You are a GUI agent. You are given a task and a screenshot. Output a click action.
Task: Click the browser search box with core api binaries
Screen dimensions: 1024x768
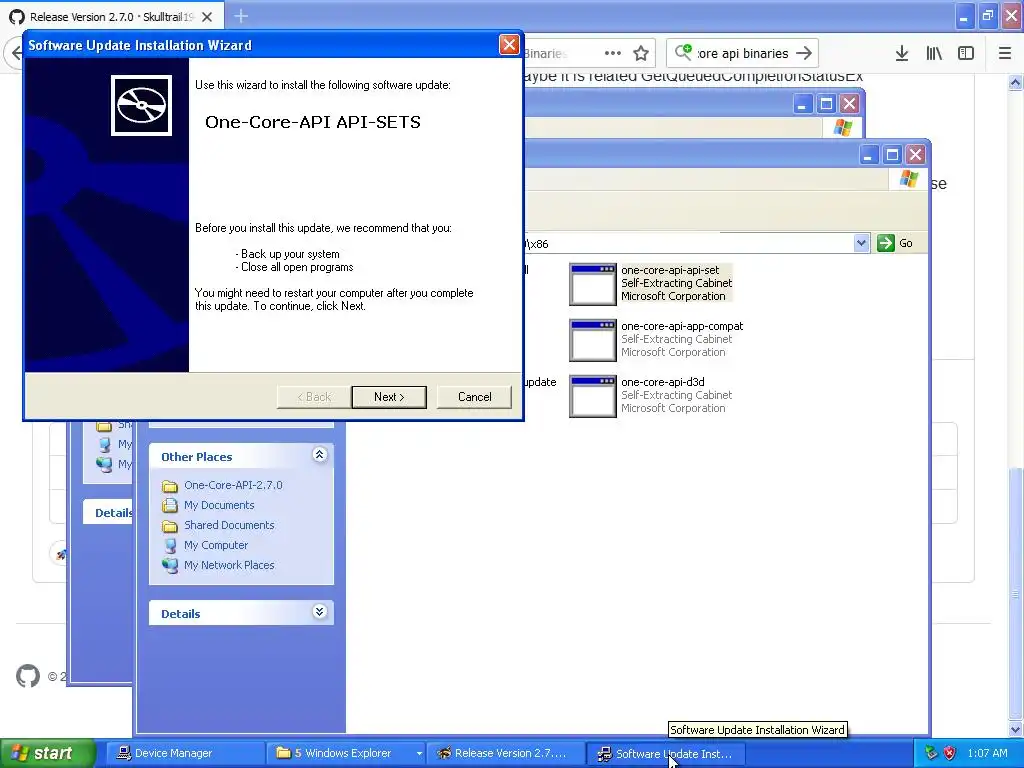pos(743,54)
